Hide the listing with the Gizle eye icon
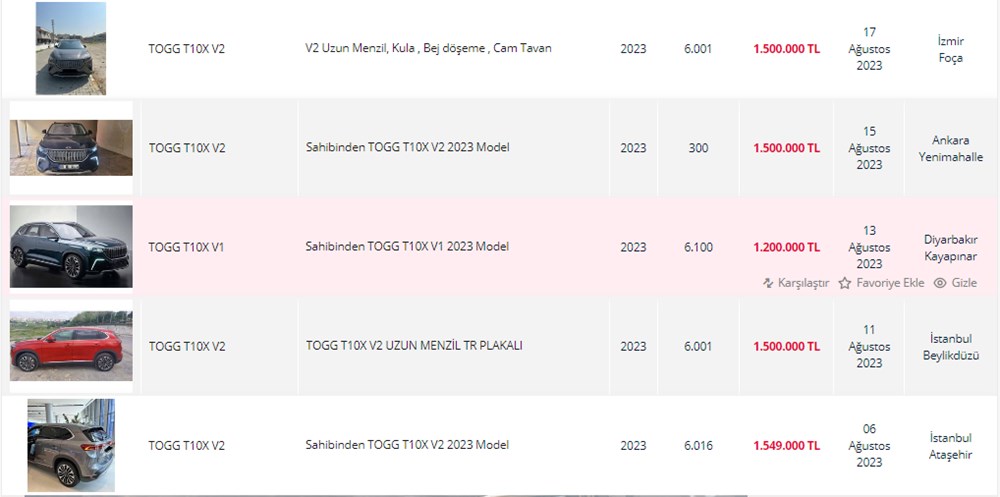 [x=939, y=283]
